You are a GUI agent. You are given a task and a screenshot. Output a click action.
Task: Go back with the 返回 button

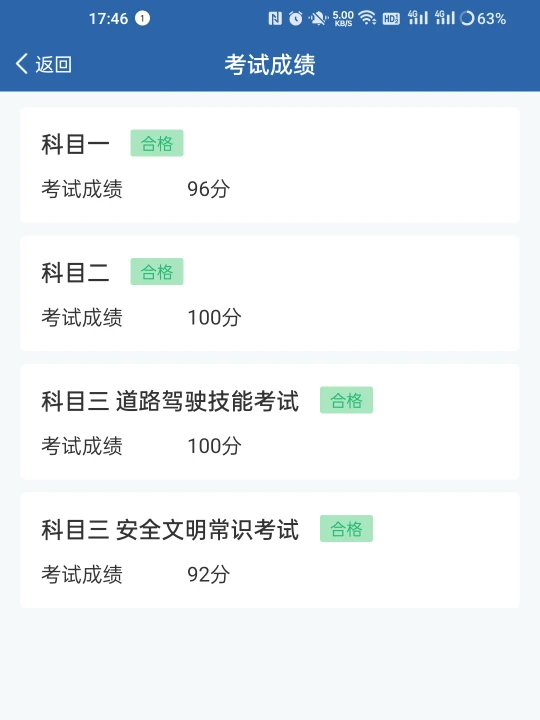click(44, 64)
